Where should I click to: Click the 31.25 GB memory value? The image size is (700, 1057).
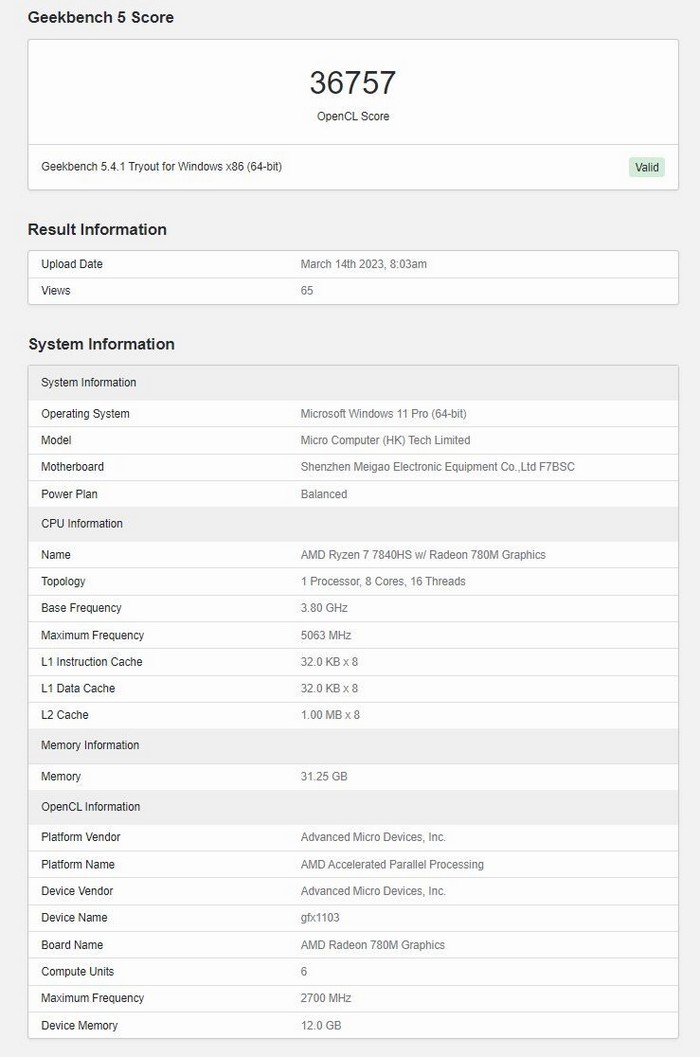pos(324,777)
